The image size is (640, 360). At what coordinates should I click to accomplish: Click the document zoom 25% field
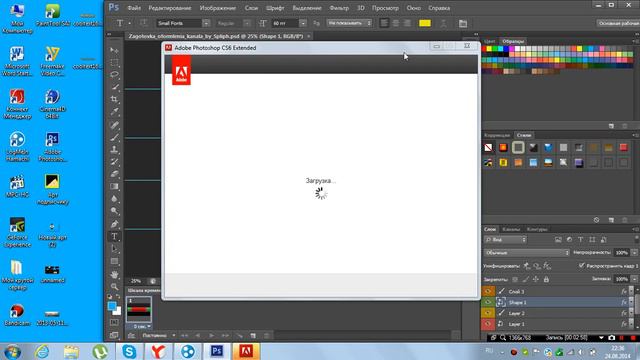(136, 281)
